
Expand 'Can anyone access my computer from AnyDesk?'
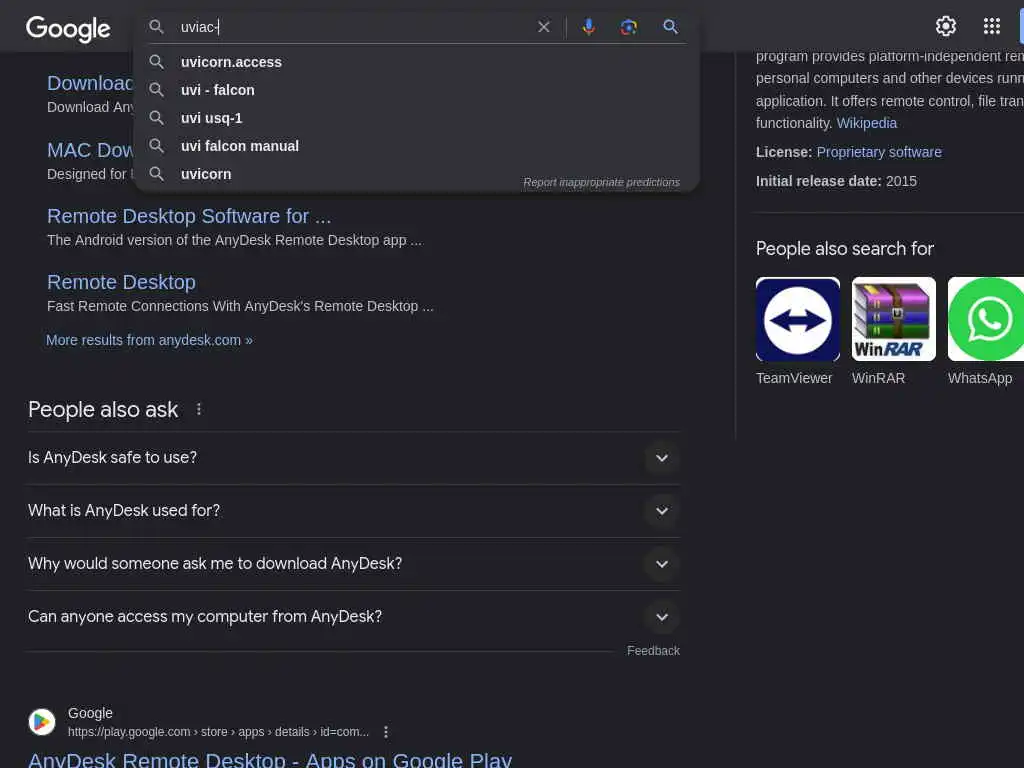[353, 616]
